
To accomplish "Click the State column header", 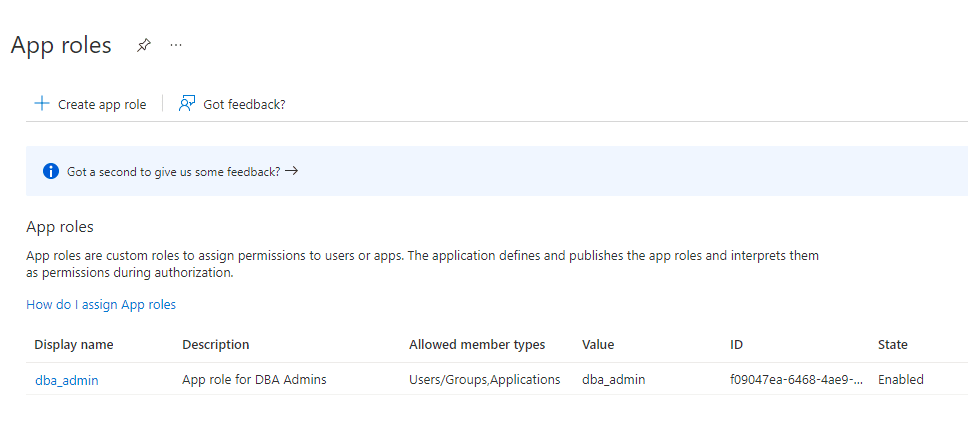I will coord(893,345).
